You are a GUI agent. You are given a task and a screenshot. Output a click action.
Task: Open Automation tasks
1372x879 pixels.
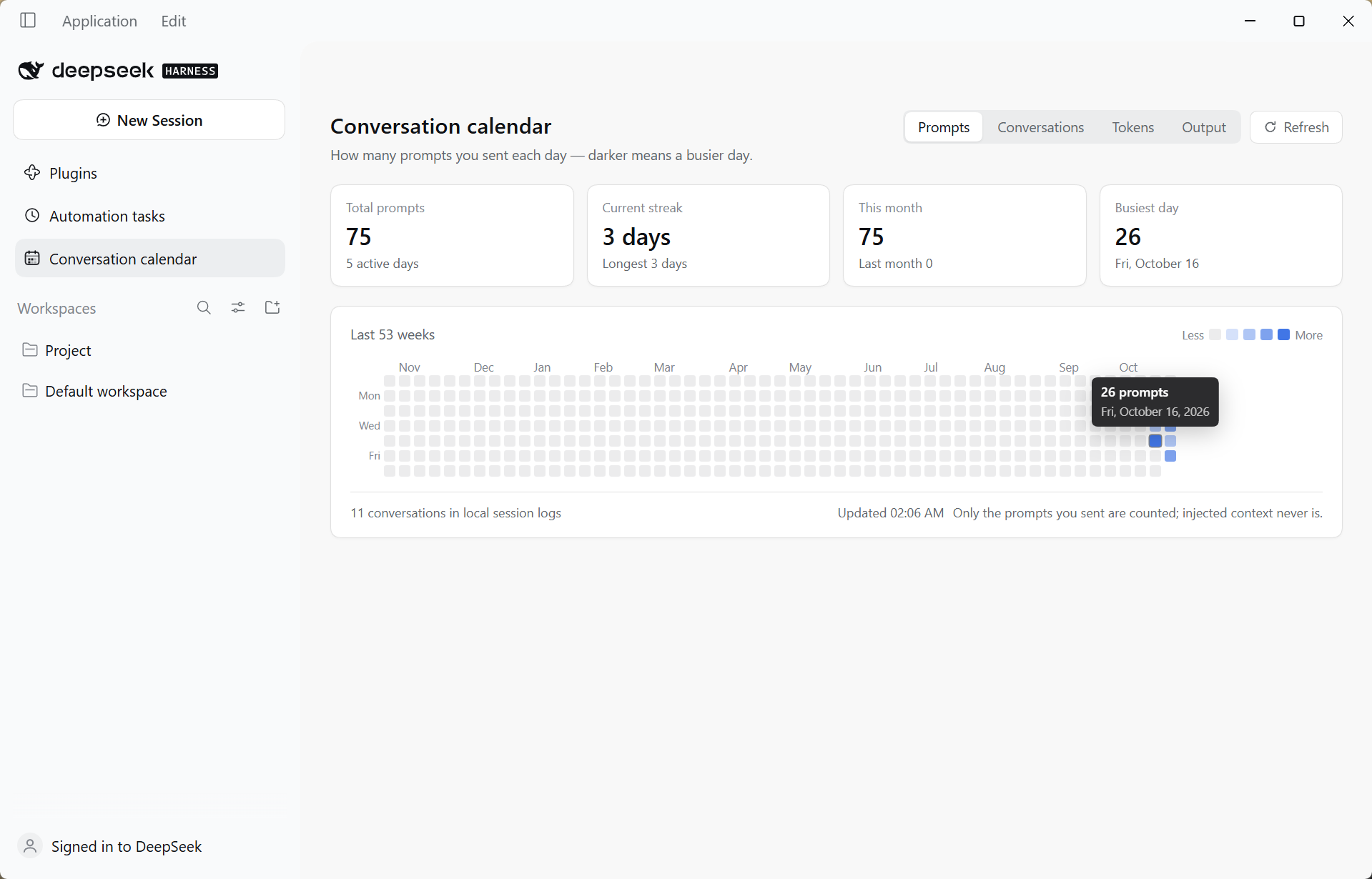(149, 216)
